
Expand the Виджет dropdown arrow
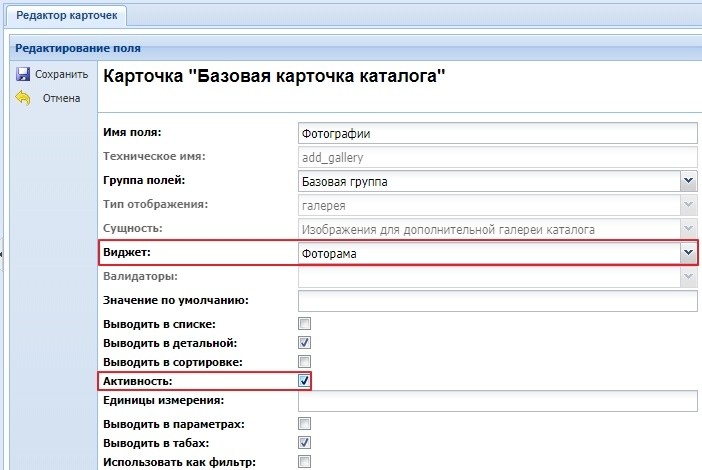click(688, 254)
